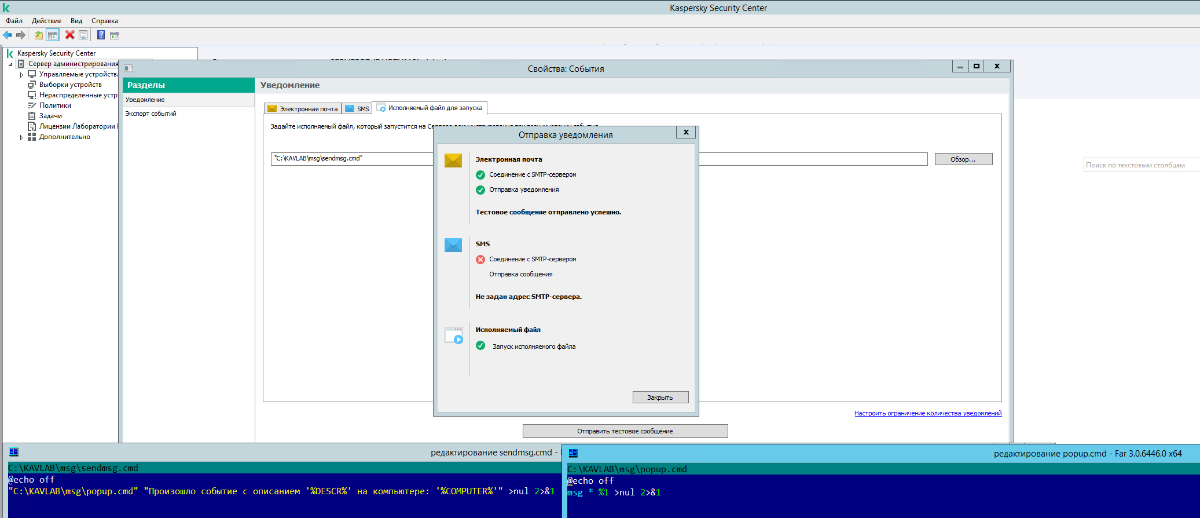Click 'msg * %1 >nul 2>&1' line in popup.cmd

pyautogui.click(x=614, y=493)
